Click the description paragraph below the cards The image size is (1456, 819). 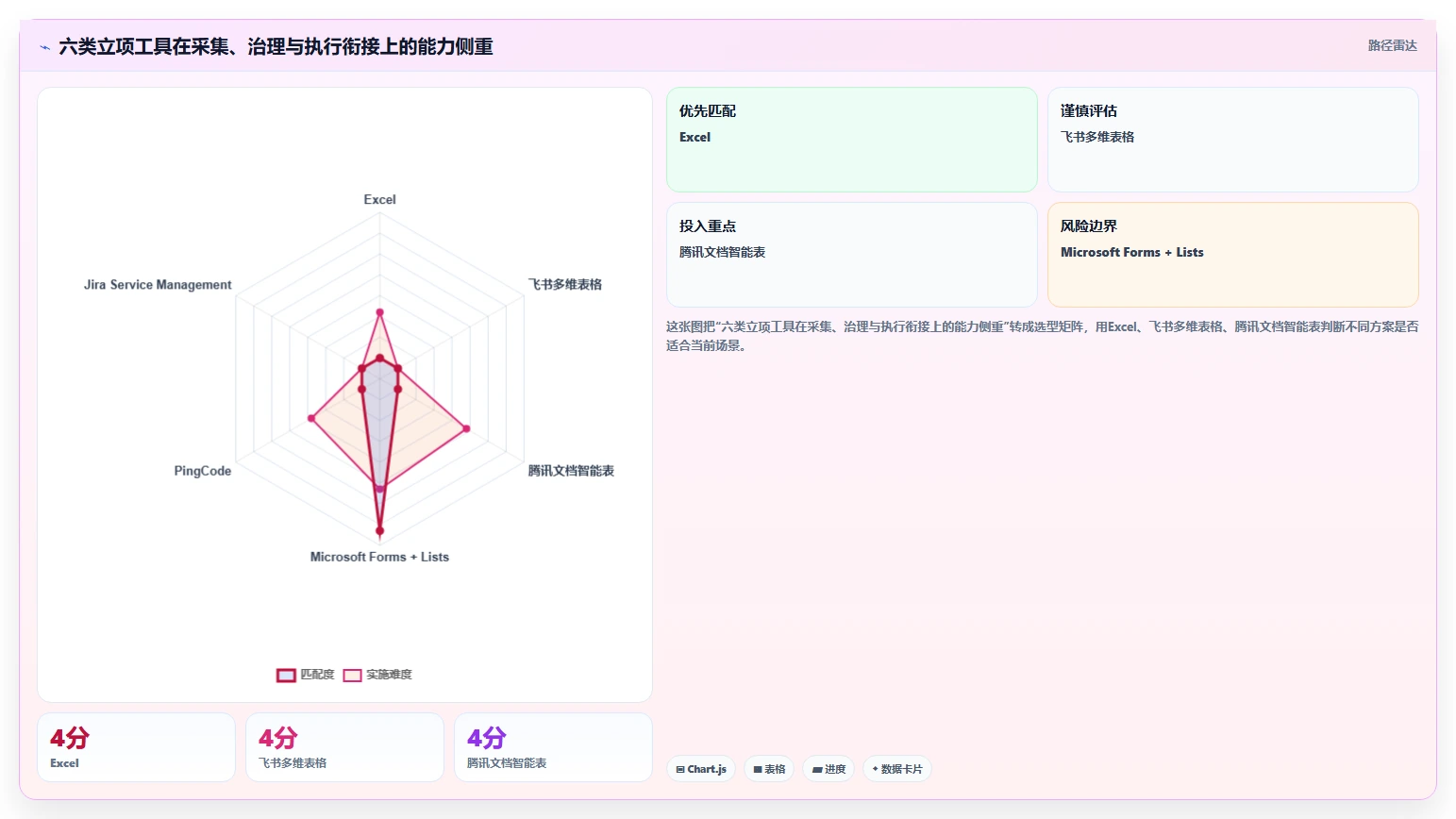pyautogui.click(x=1042, y=336)
